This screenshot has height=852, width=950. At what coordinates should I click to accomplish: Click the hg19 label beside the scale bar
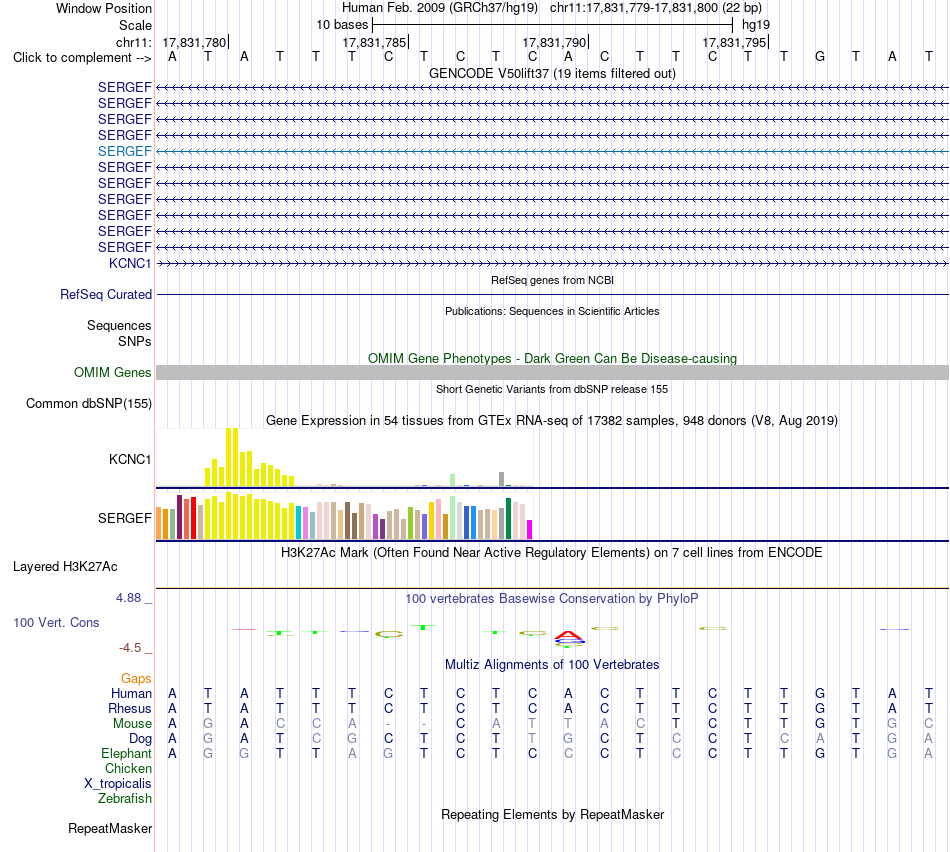click(756, 25)
